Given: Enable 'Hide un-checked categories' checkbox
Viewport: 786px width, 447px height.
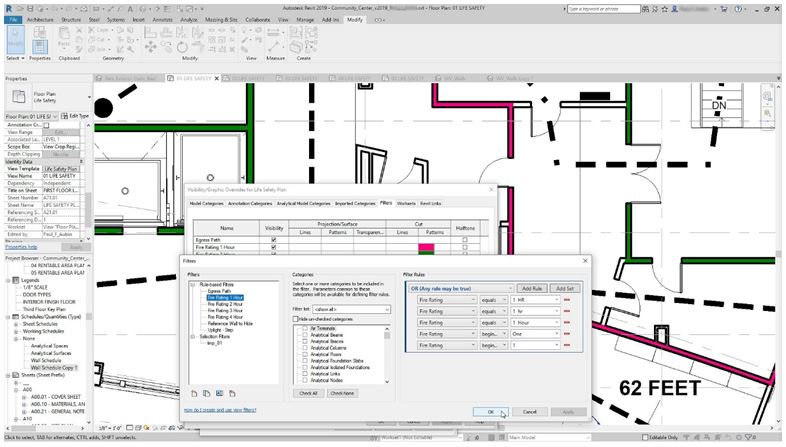Looking at the screenshot, I should [295, 319].
